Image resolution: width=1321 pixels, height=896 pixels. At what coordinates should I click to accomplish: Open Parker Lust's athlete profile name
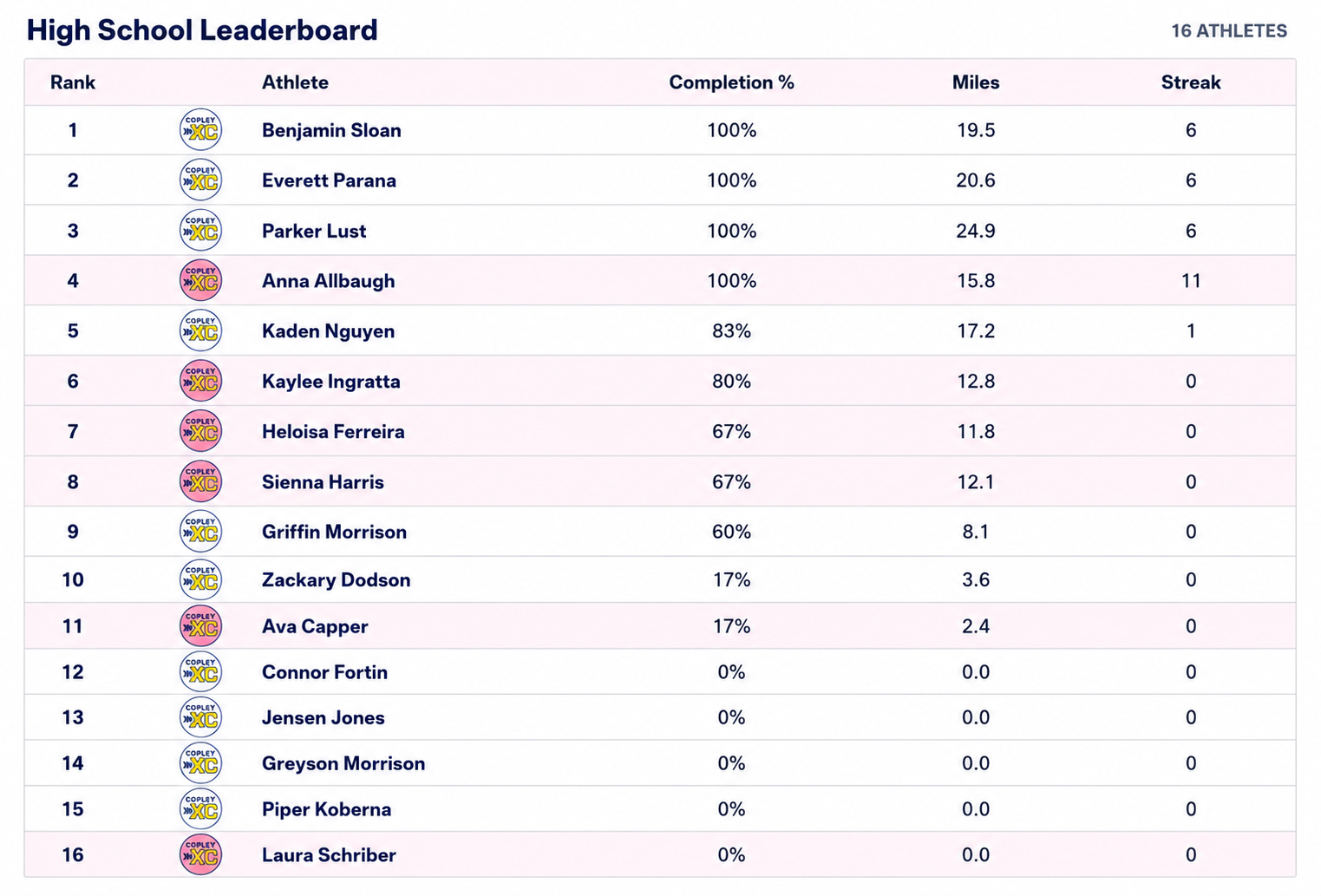click(314, 231)
